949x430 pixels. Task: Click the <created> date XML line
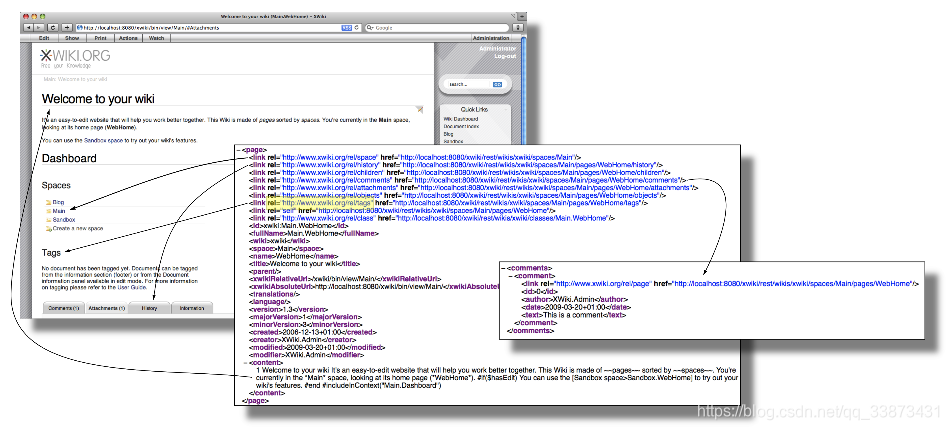pyautogui.click(x=313, y=332)
